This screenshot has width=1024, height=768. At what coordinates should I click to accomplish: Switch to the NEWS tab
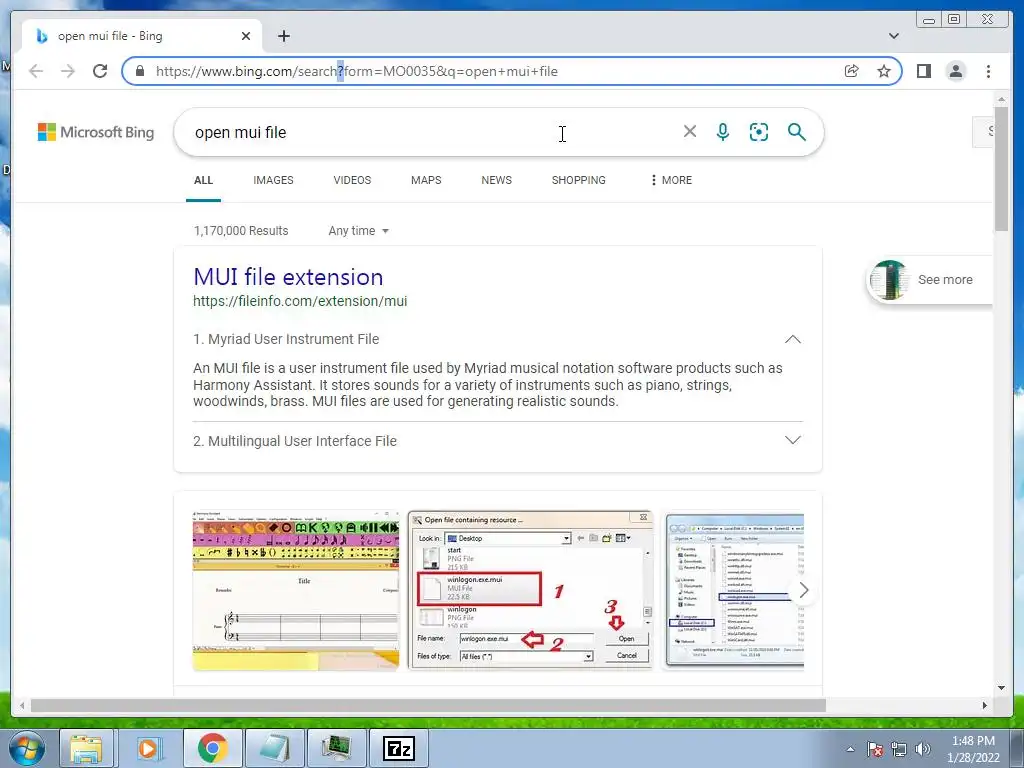[x=496, y=180]
